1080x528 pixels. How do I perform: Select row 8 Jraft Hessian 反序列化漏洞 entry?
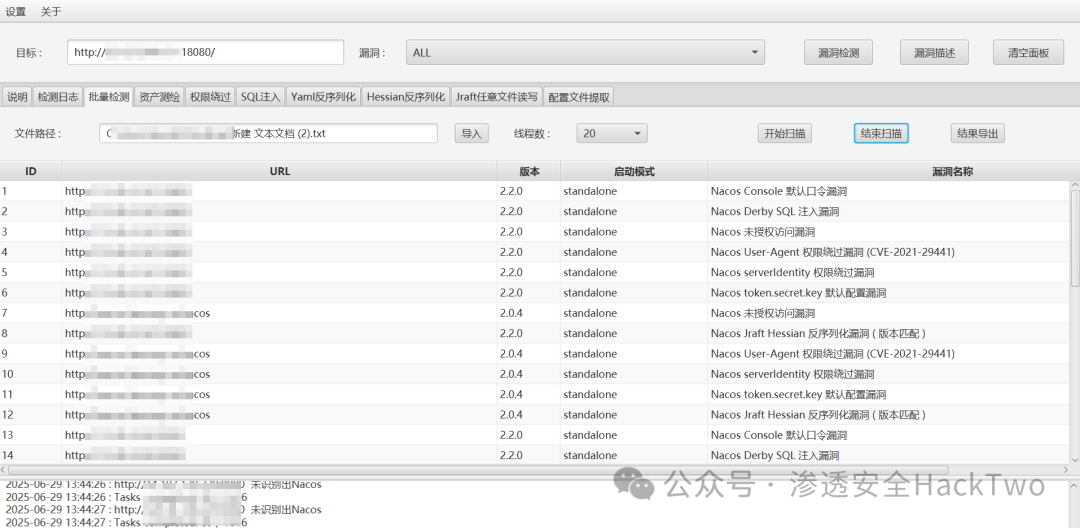(534, 333)
